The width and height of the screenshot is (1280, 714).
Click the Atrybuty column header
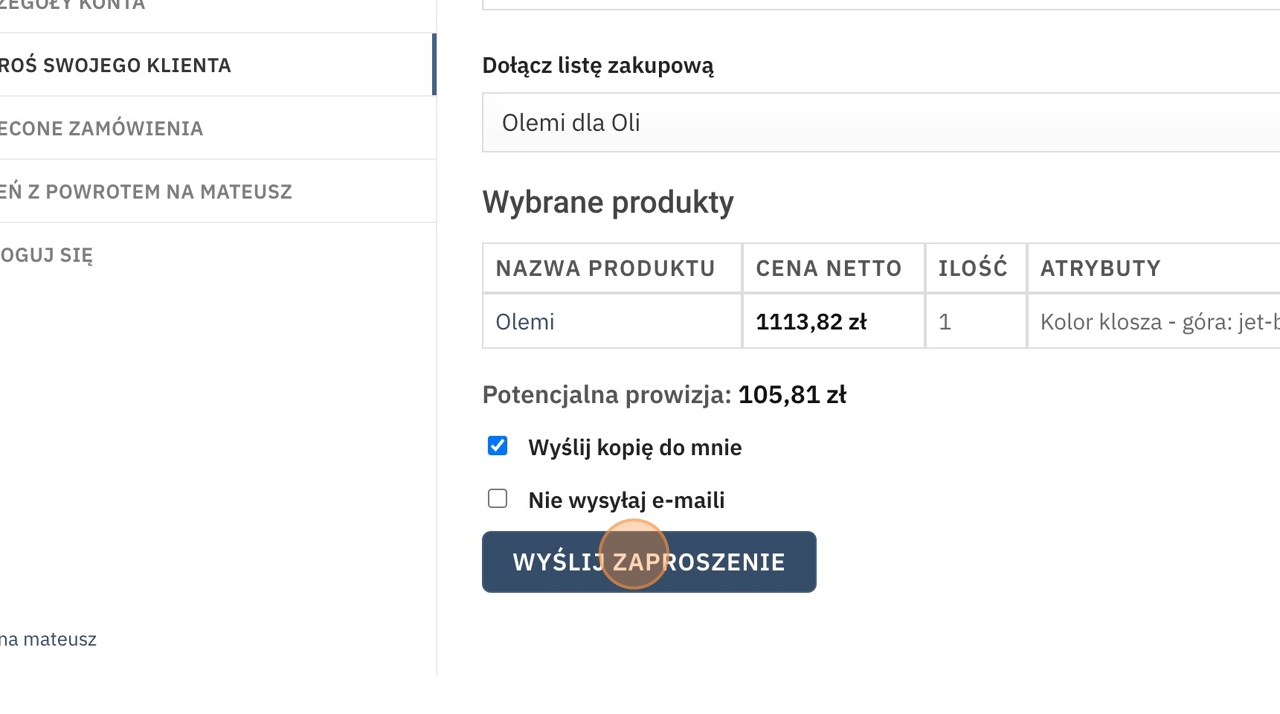tap(1100, 268)
